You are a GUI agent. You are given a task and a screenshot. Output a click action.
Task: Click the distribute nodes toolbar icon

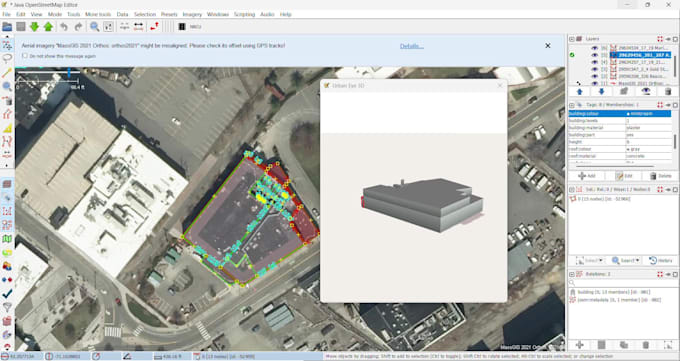tap(138, 26)
